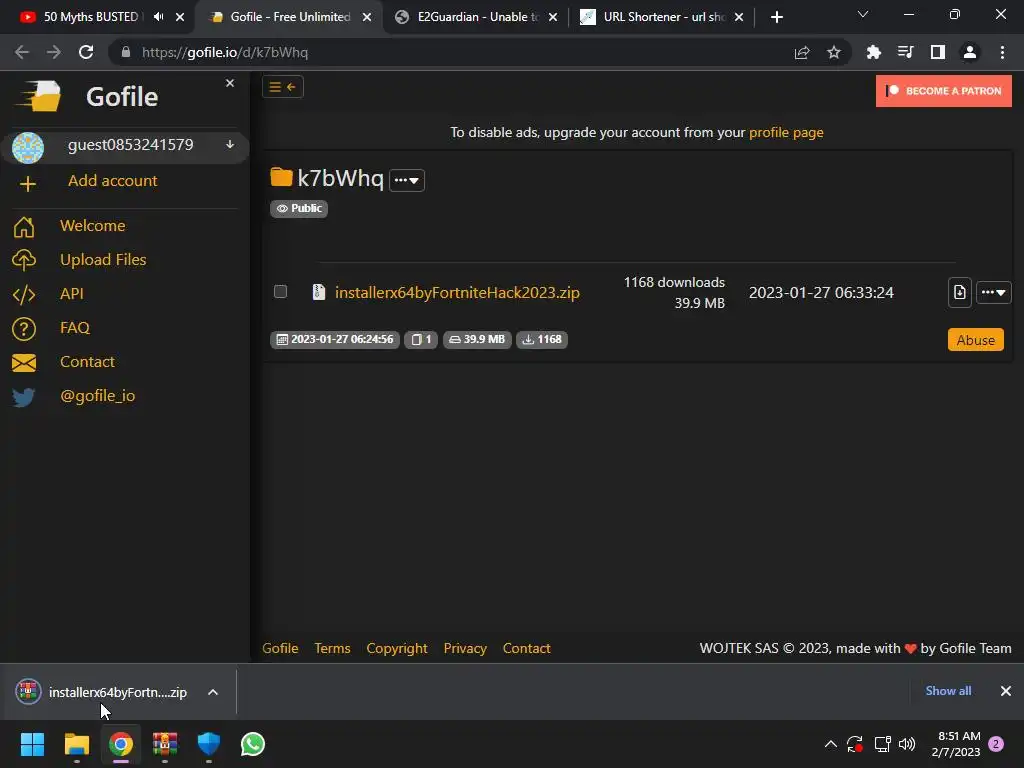The image size is (1024, 768).
Task: Click Show all downloads
Action: (x=948, y=690)
